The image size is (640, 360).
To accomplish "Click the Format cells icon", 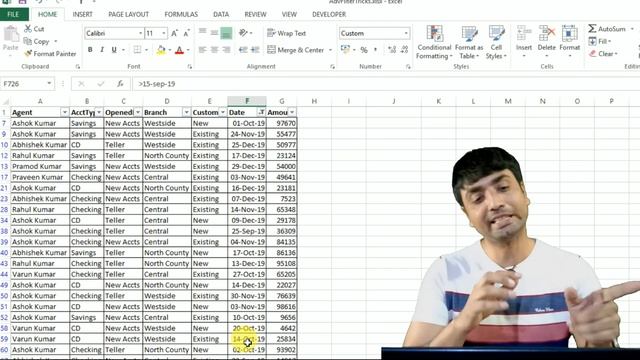I will (x=569, y=33).
